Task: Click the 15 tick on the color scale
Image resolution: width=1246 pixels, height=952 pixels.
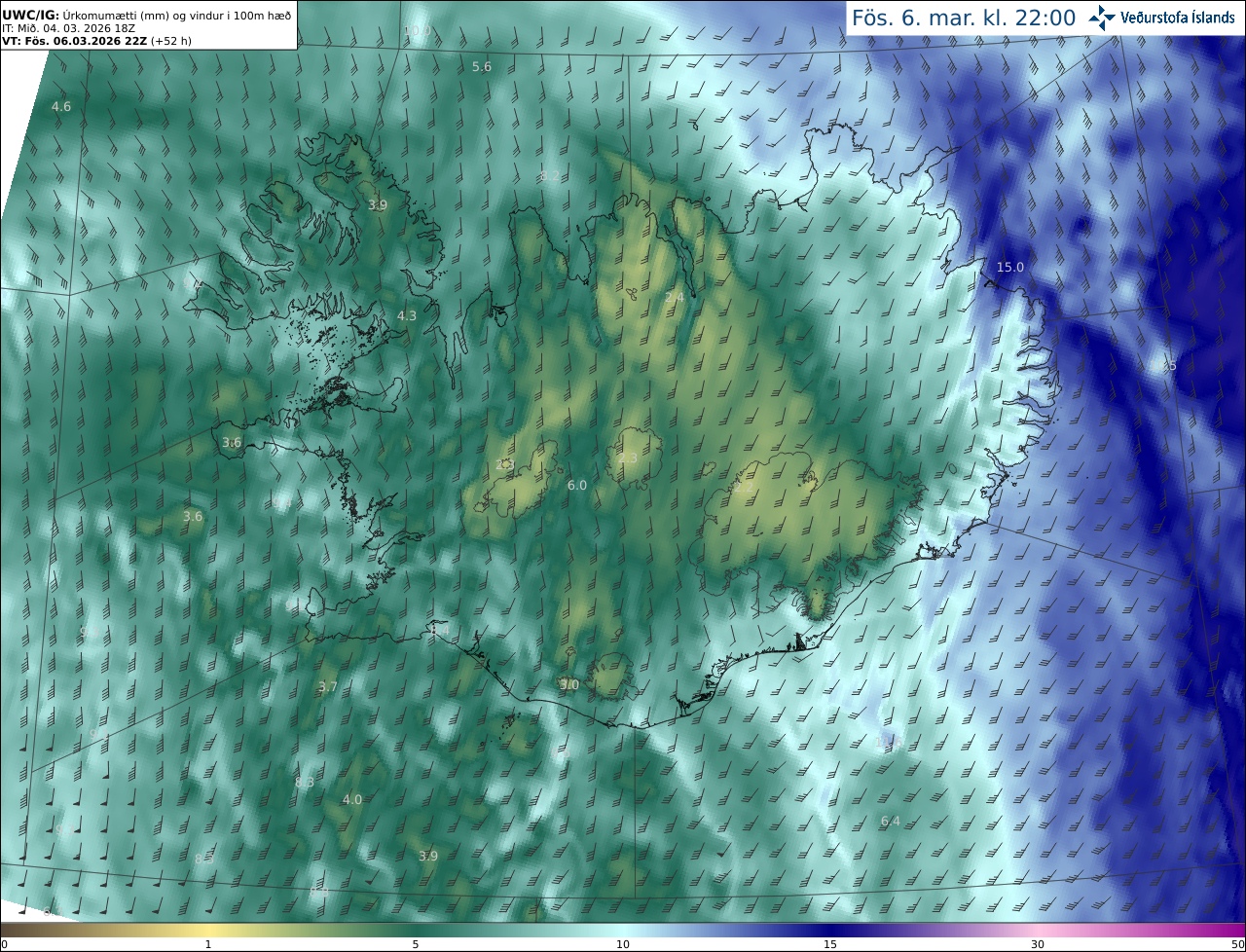Action: 830,944
